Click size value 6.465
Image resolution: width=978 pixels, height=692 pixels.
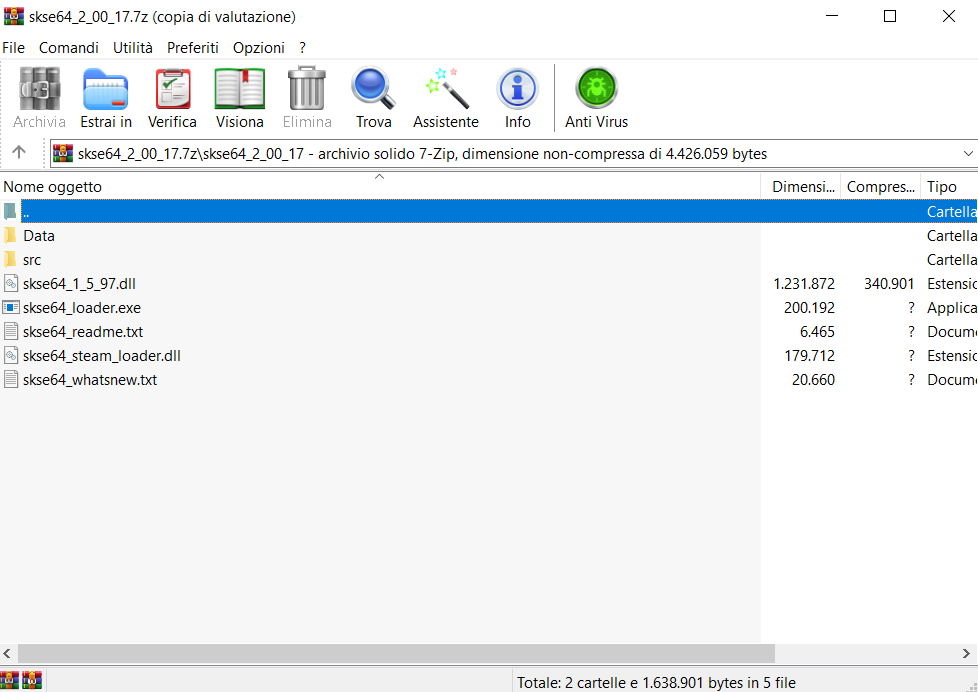pyautogui.click(x=817, y=332)
